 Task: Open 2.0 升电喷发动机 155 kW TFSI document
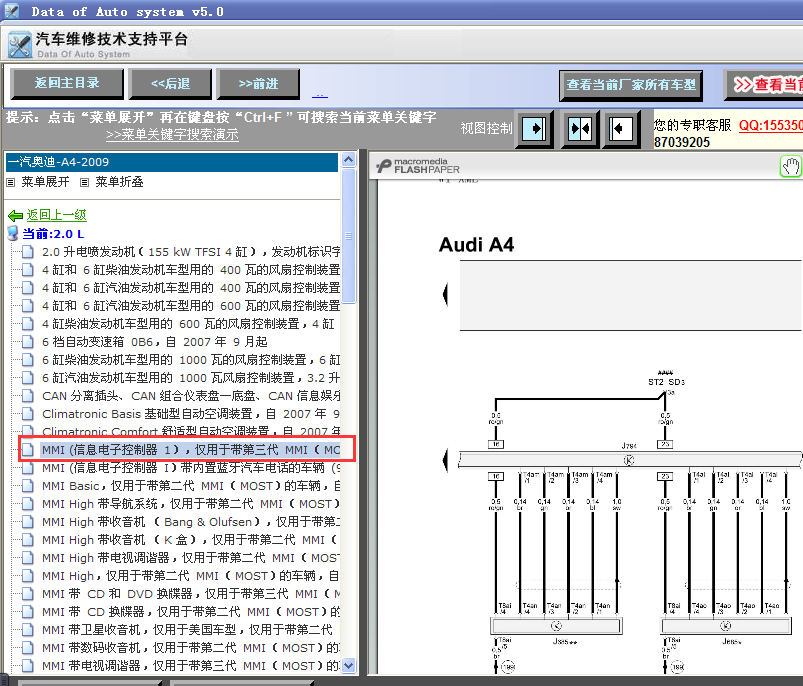[x=191, y=252]
